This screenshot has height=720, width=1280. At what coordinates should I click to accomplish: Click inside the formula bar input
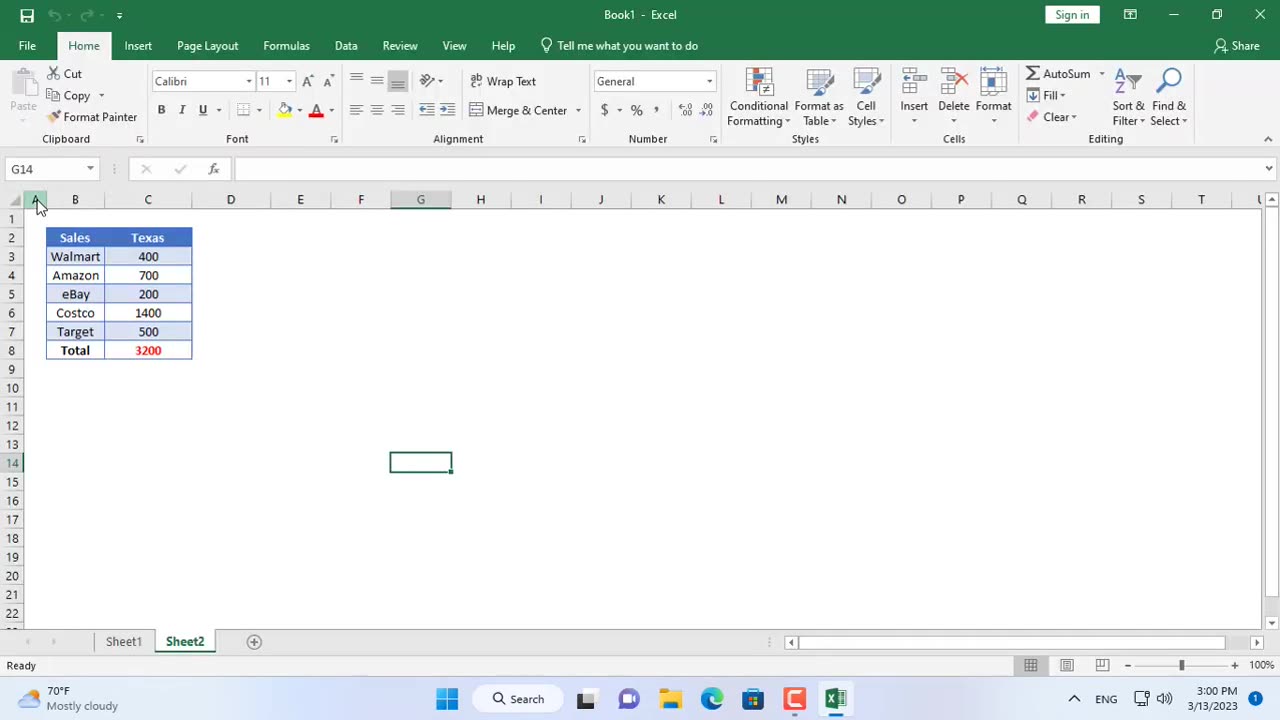[x=747, y=169]
